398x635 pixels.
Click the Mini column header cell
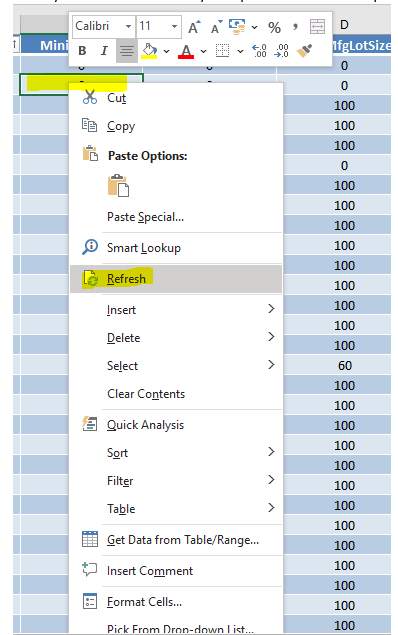pyautogui.click(x=45, y=45)
